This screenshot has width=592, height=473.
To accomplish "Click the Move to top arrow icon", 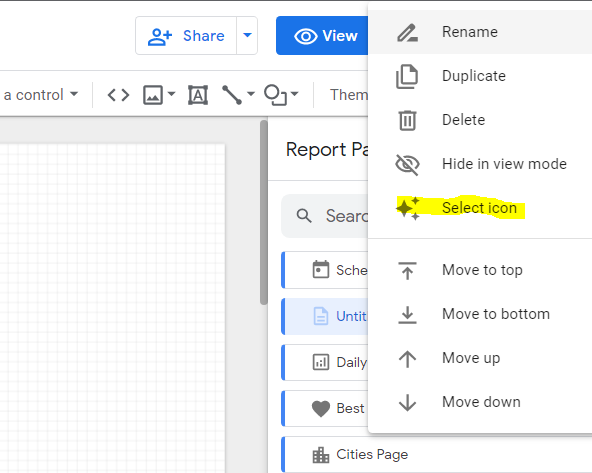I will pyautogui.click(x=407, y=270).
